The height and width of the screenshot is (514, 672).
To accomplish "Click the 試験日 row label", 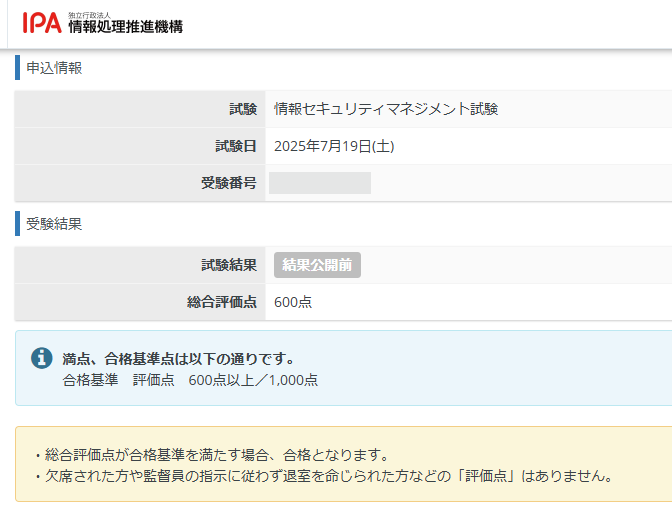I will [236, 146].
